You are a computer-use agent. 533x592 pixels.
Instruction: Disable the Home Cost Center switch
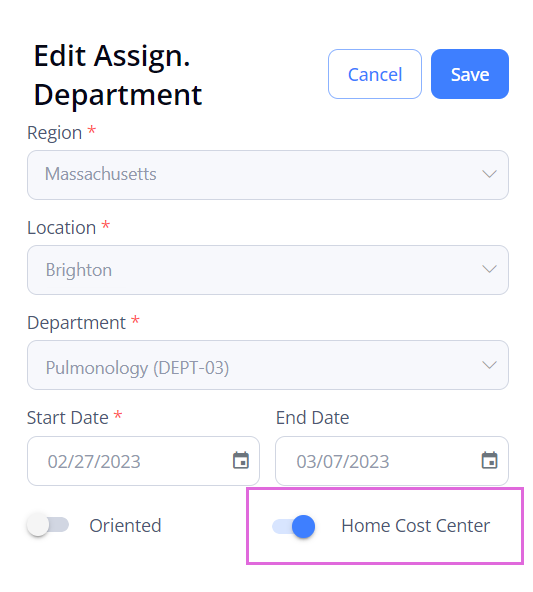(294, 526)
